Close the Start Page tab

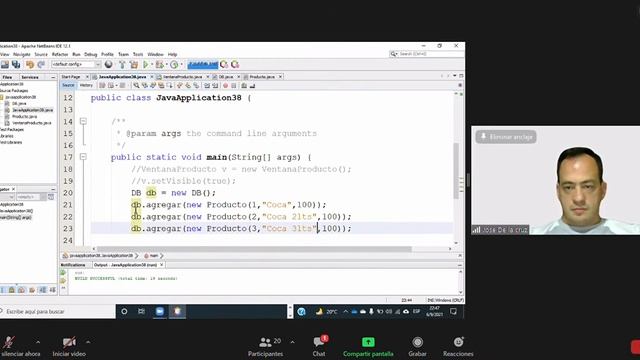87,77
